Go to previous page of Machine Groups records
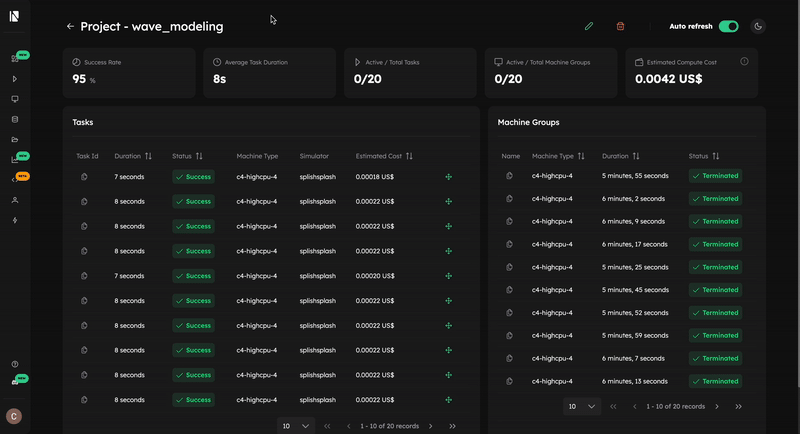The width and height of the screenshot is (800, 434). [635, 406]
